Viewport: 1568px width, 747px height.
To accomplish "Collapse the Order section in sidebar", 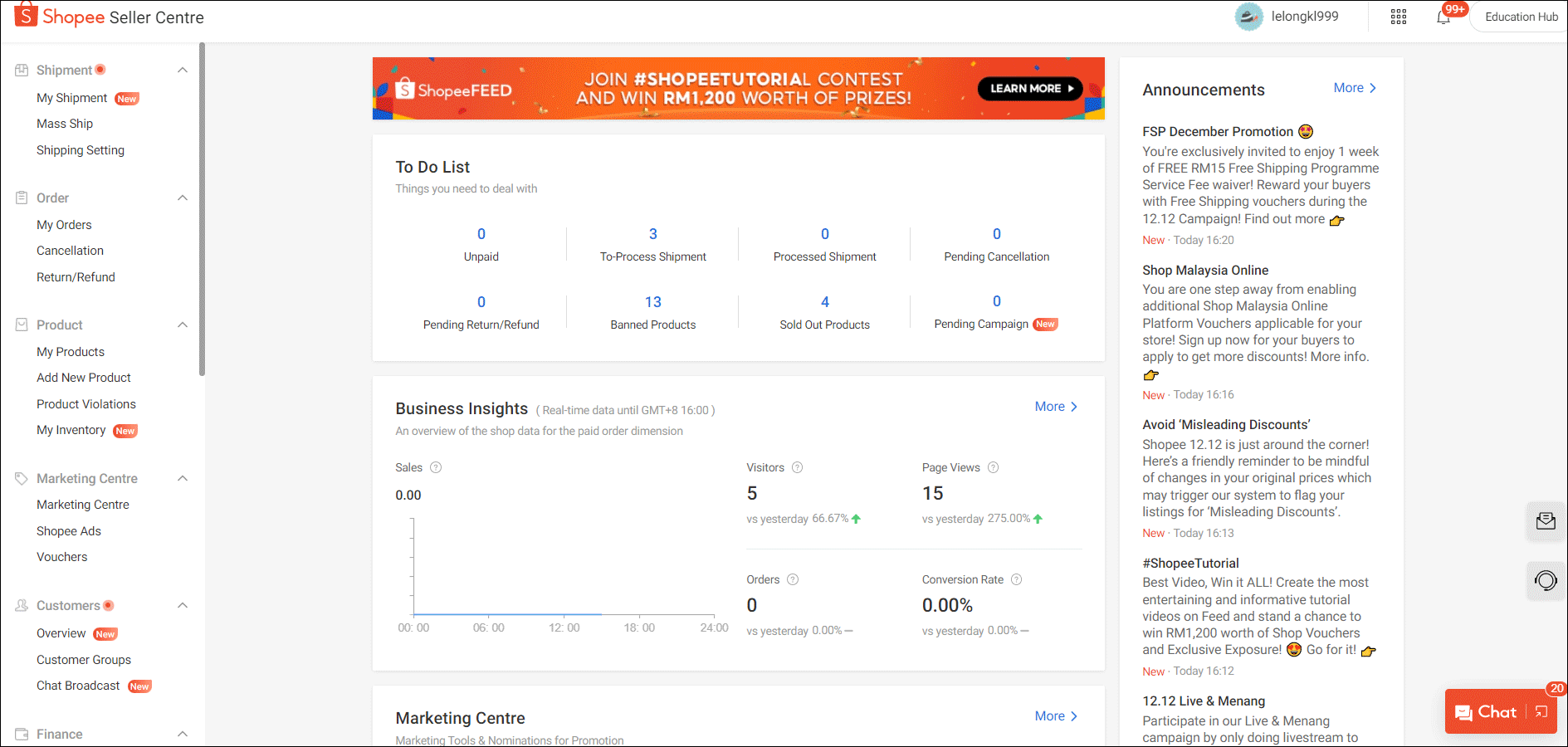I will (x=183, y=198).
